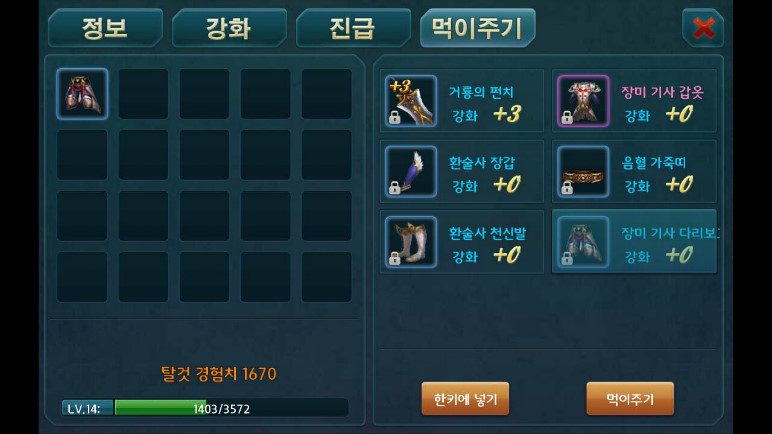
Task: Pick the 환술사 장갑 glove icon
Action: 411,171
